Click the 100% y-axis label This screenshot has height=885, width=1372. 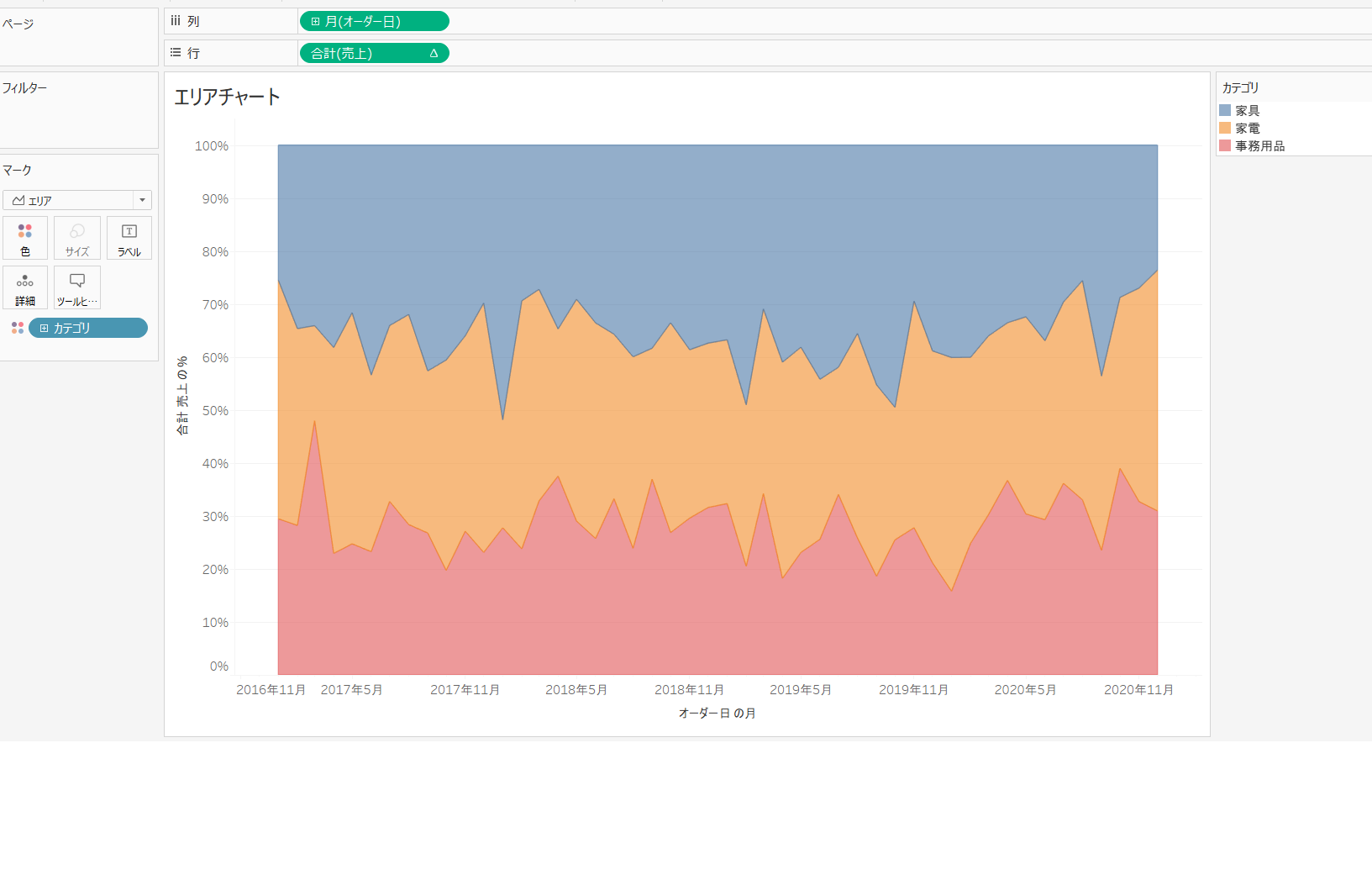pyautogui.click(x=212, y=146)
